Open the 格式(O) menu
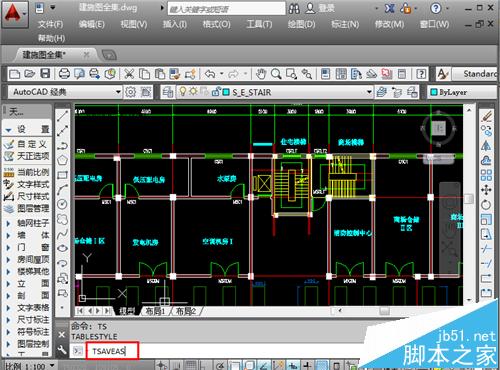 pyautogui.click(x=216, y=24)
